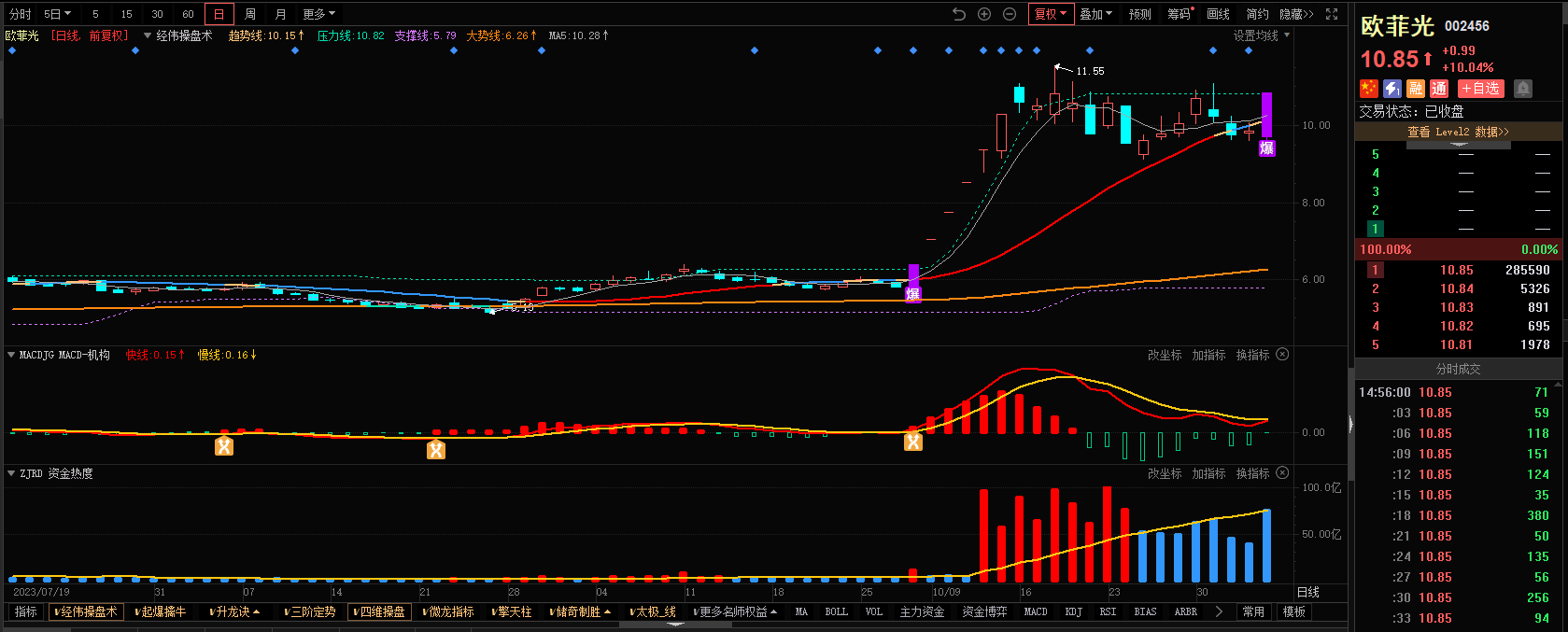
Task: Click the undo arrow icon in chart toolbar
Action: click(x=959, y=14)
